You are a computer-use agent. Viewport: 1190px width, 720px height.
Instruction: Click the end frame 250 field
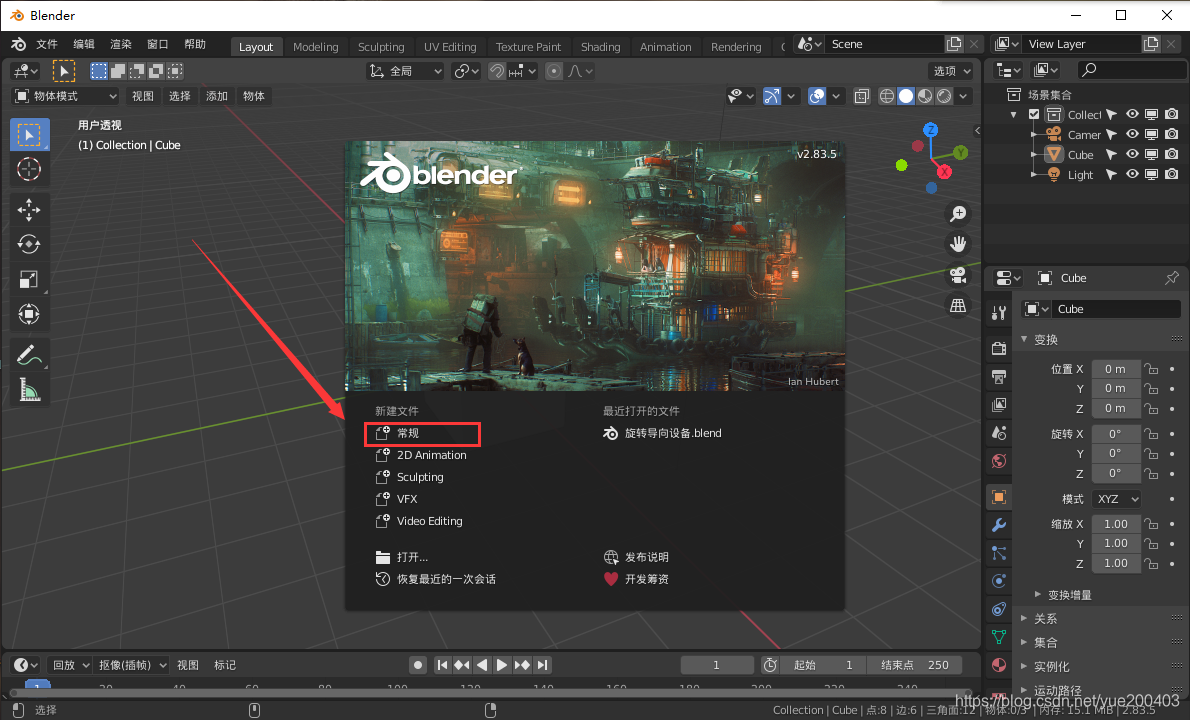click(915, 665)
